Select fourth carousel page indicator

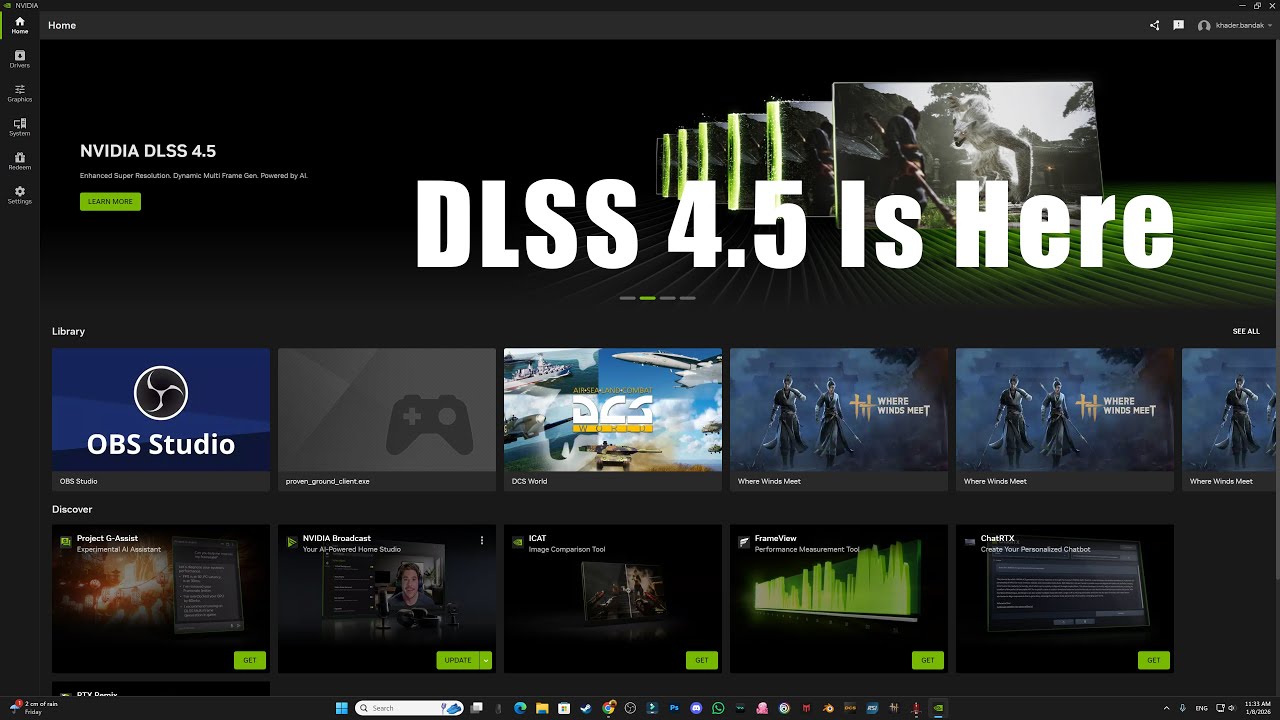(688, 298)
